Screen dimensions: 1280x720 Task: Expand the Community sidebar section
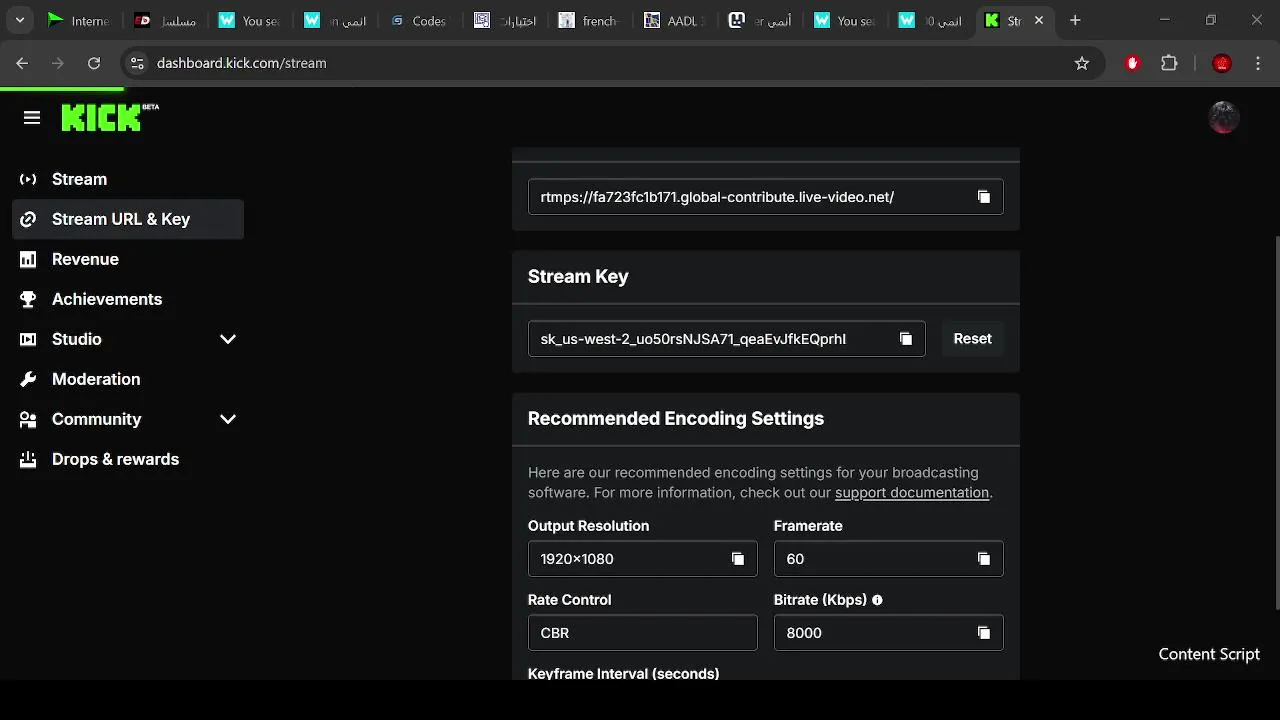tap(228, 419)
